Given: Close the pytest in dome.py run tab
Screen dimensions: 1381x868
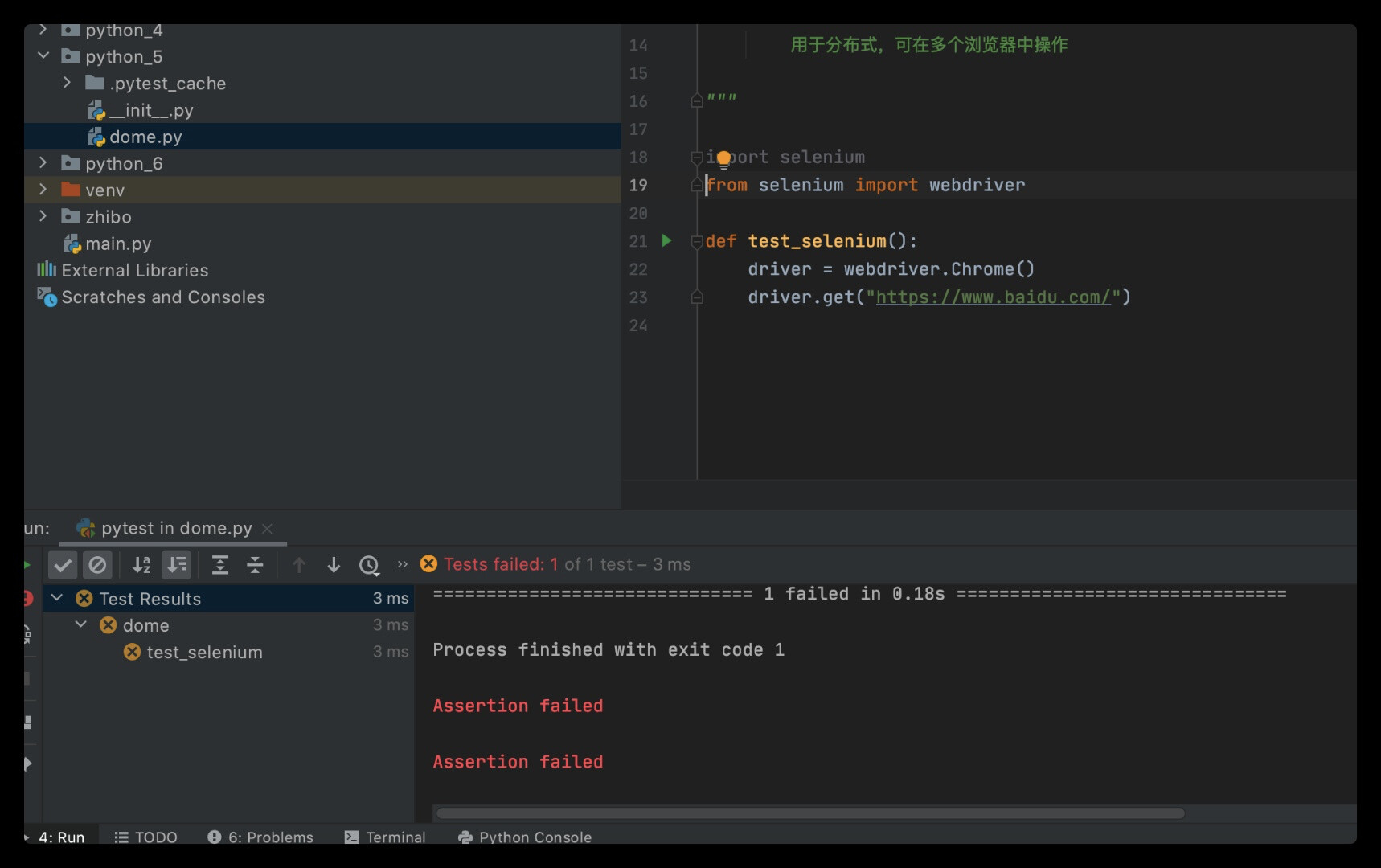Looking at the screenshot, I should 268,529.
